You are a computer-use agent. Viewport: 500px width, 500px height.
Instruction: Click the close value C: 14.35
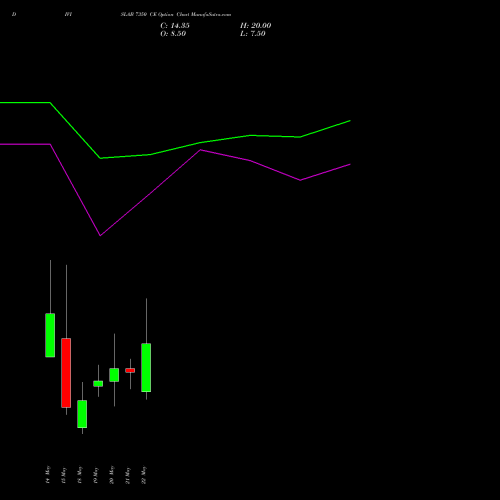pos(175,26)
